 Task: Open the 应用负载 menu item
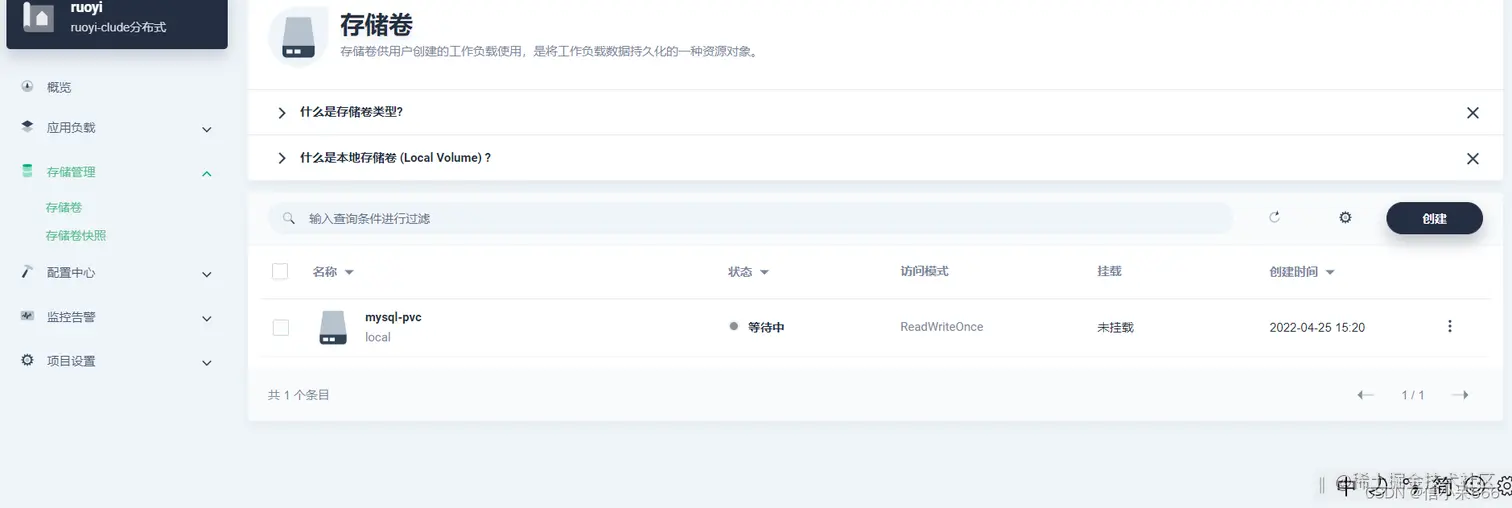[x=71, y=128]
